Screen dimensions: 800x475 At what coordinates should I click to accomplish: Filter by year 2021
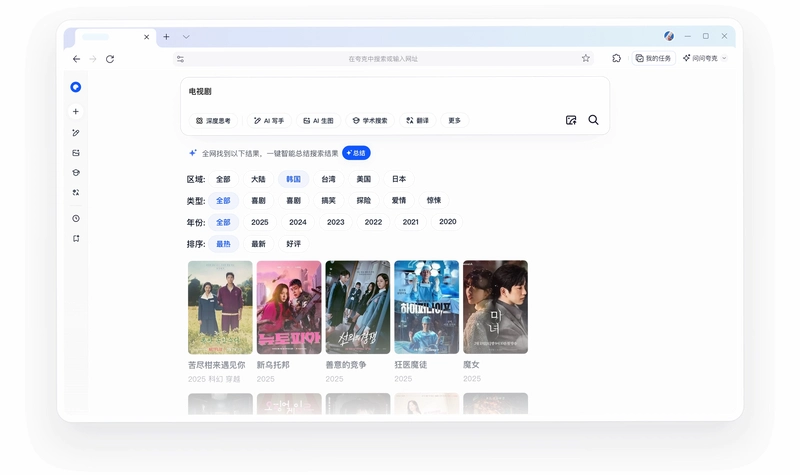(411, 222)
